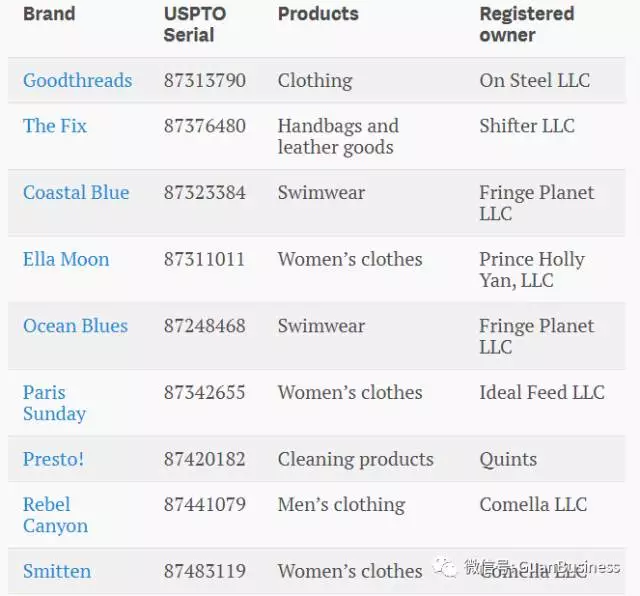Click the WeChat logo watermark icon
This screenshot has height=596, width=640.
coord(446,568)
